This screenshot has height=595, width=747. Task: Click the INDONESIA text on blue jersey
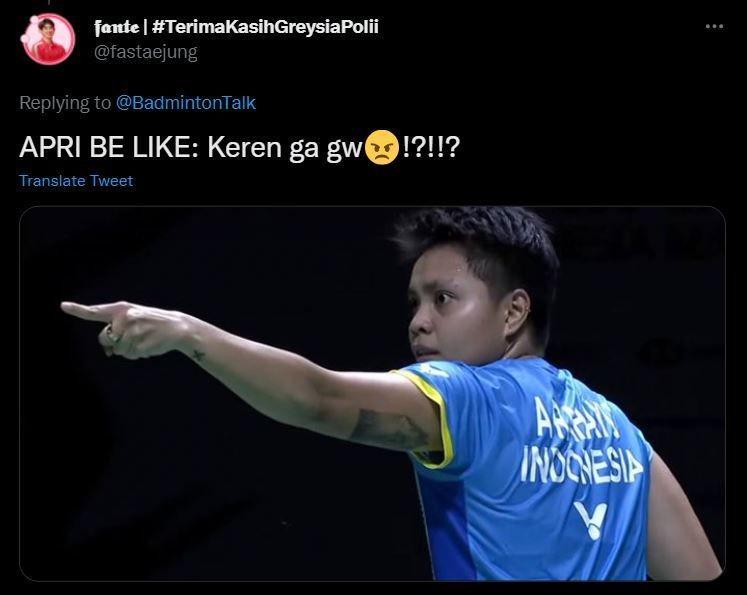click(581, 465)
